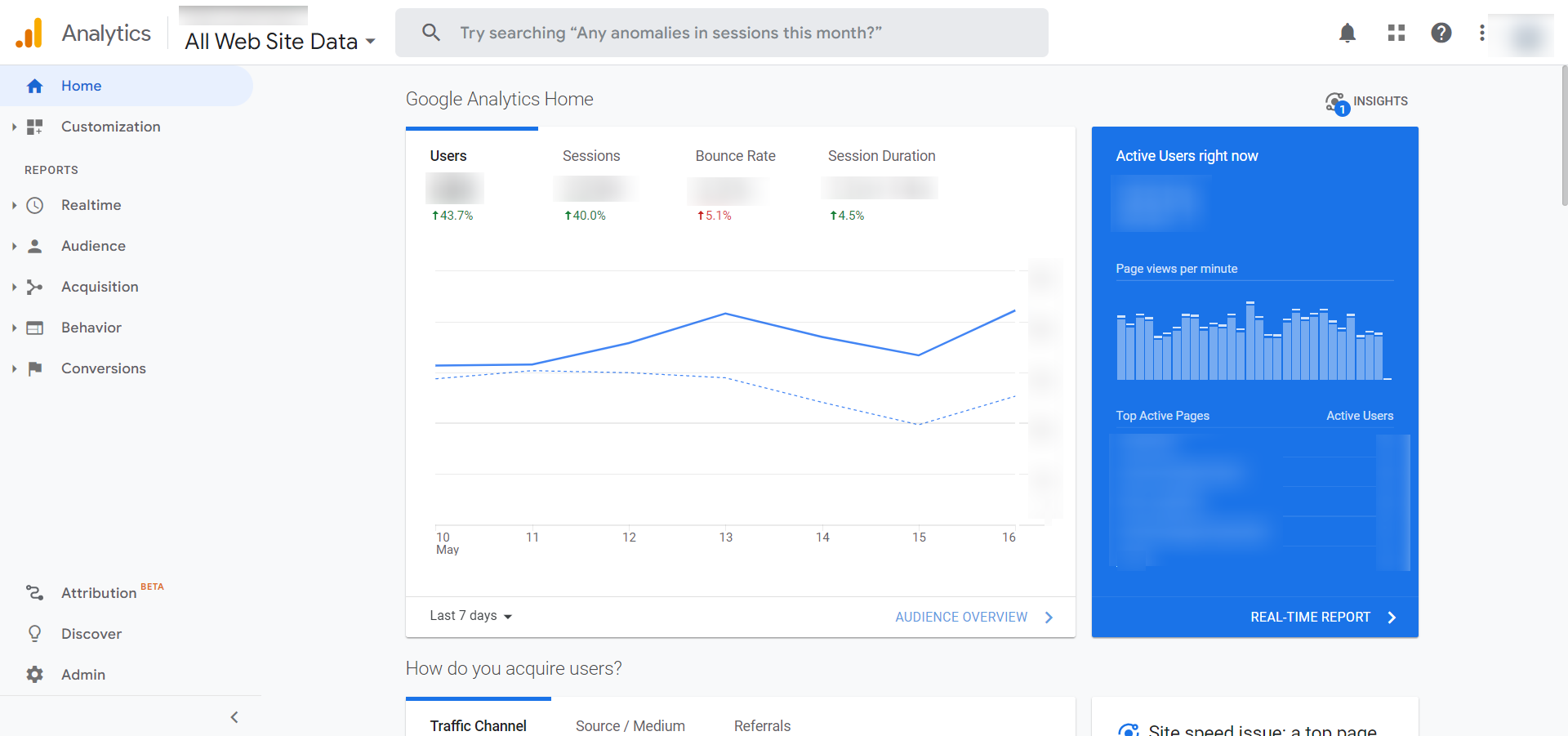Viewport: 1568px width, 736px height.
Task: Click the Help question mark icon
Action: click(x=1441, y=33)
